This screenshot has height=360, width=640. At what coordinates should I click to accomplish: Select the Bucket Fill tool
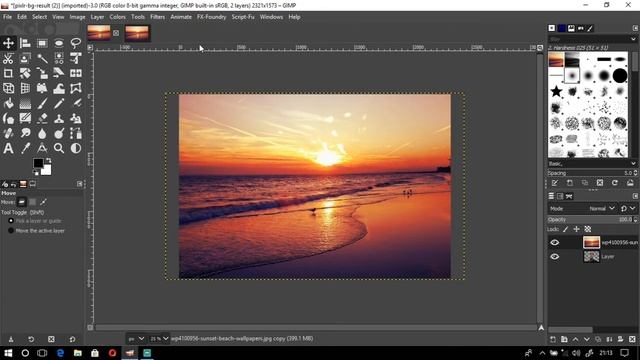(8, 103)
